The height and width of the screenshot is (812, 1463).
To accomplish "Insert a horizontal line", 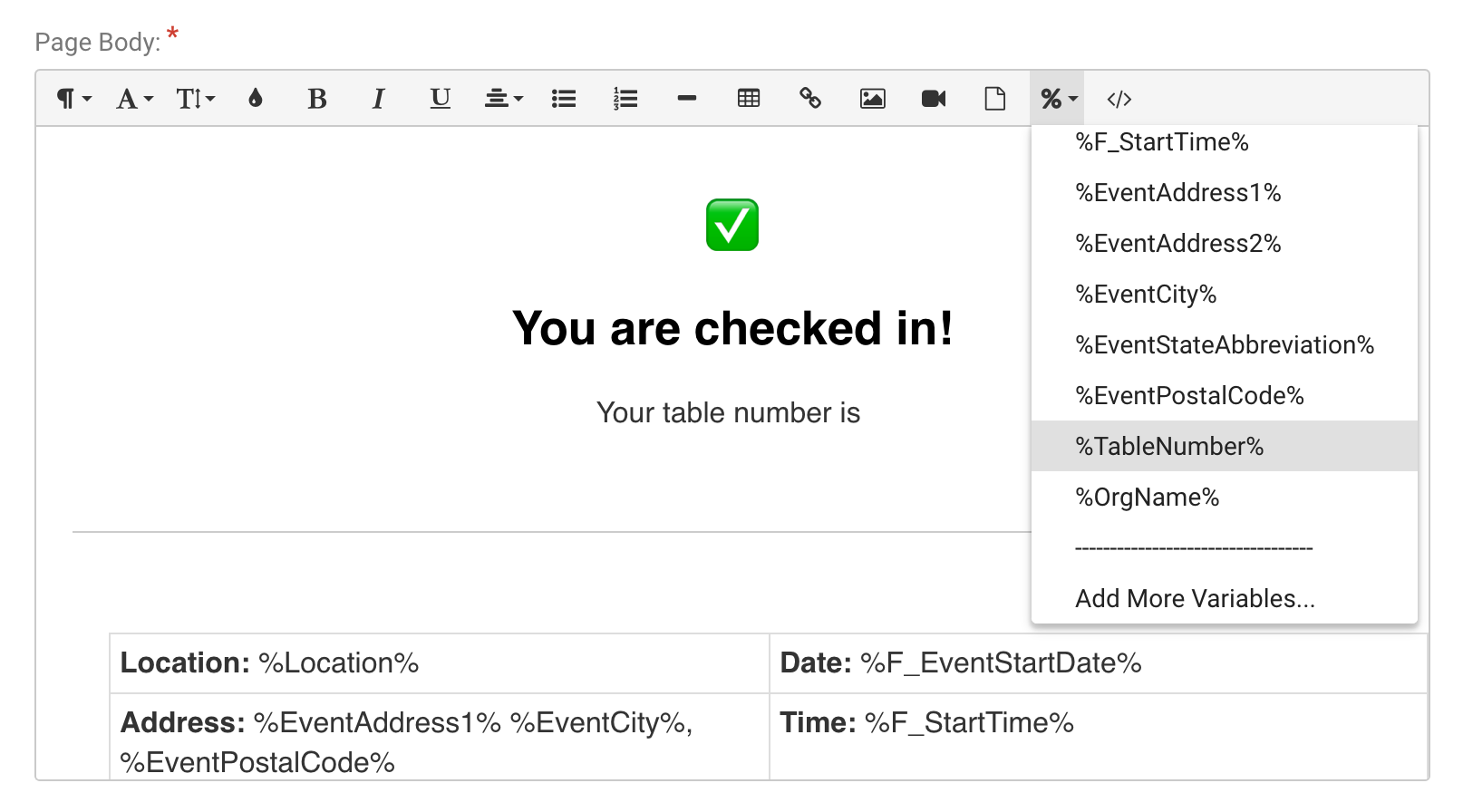I will pos(687,98).
